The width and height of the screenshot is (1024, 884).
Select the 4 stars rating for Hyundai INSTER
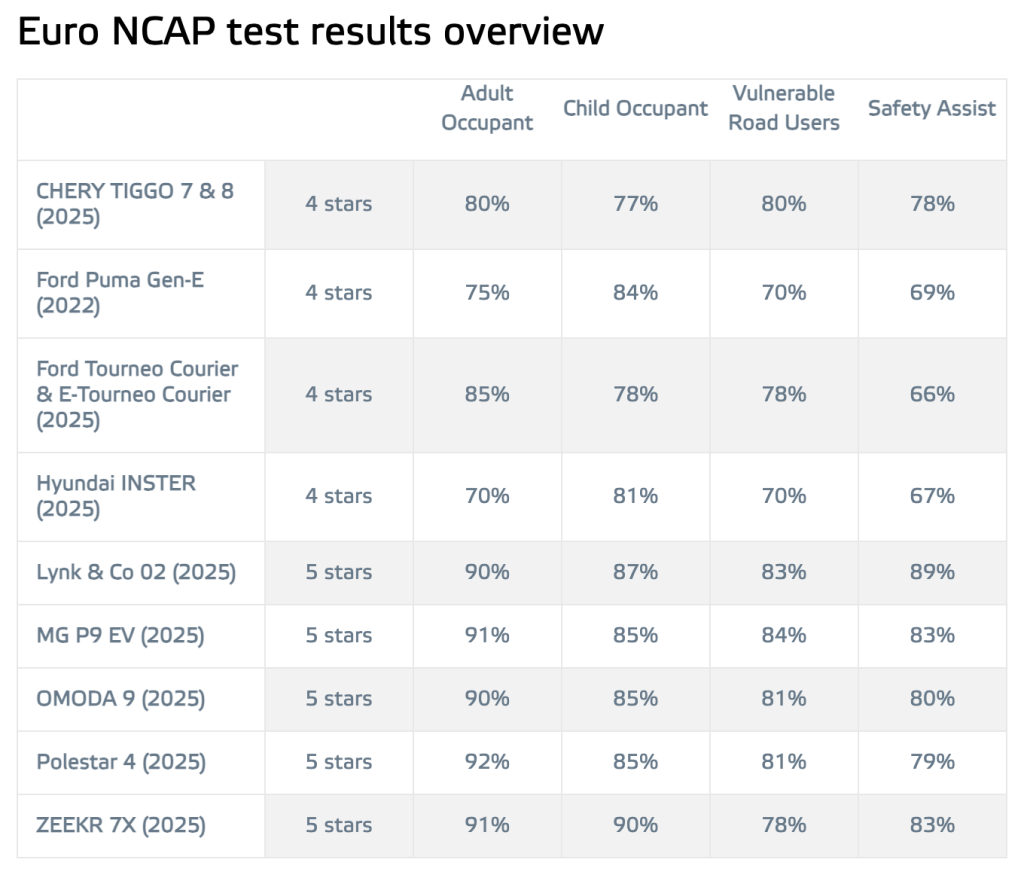click(339, 496)
